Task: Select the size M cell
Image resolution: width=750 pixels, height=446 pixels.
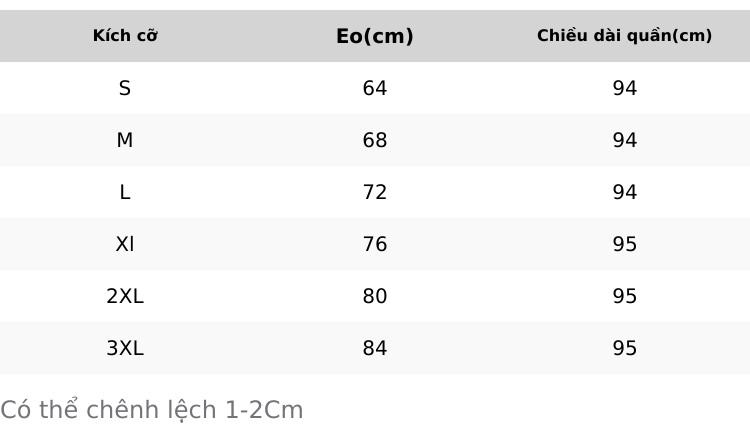Action: coord(125,140)
